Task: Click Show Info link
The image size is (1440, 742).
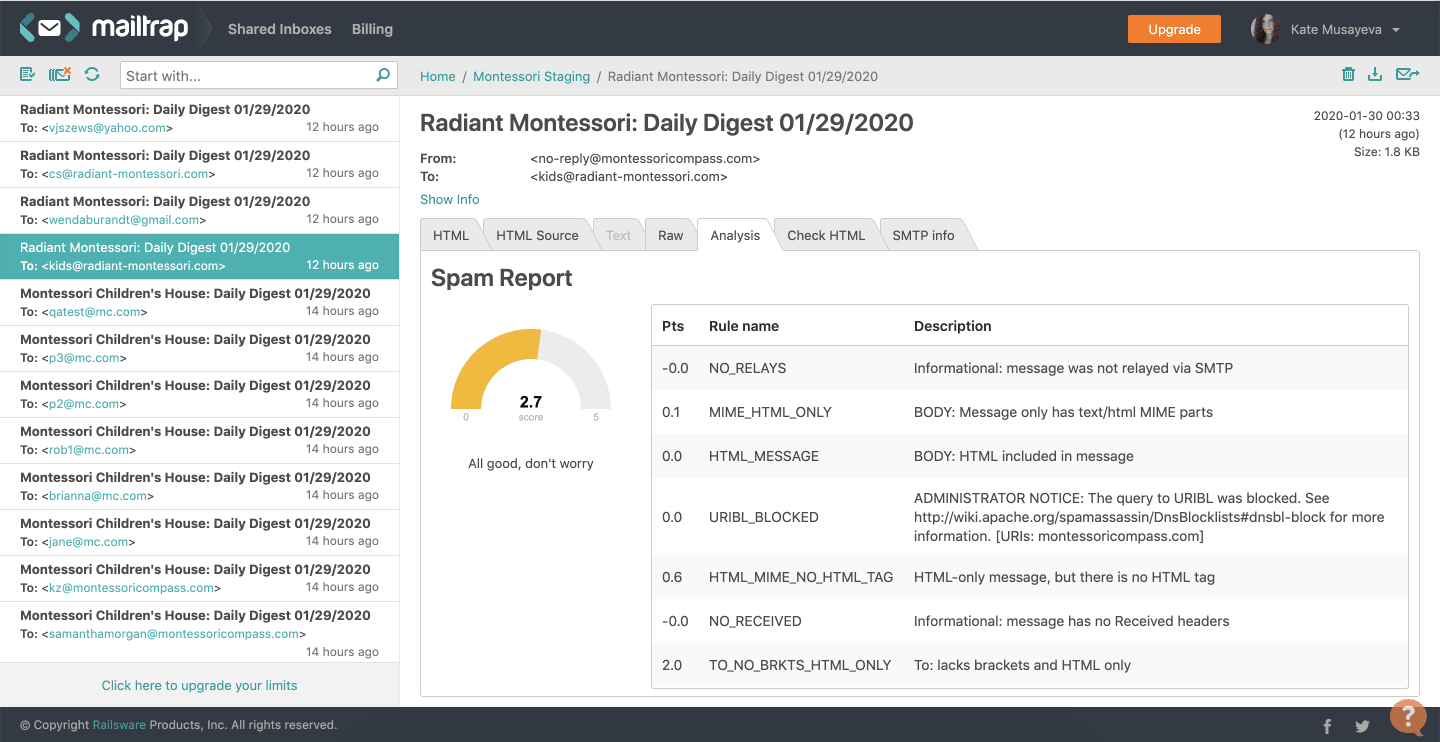Action: 450,199
